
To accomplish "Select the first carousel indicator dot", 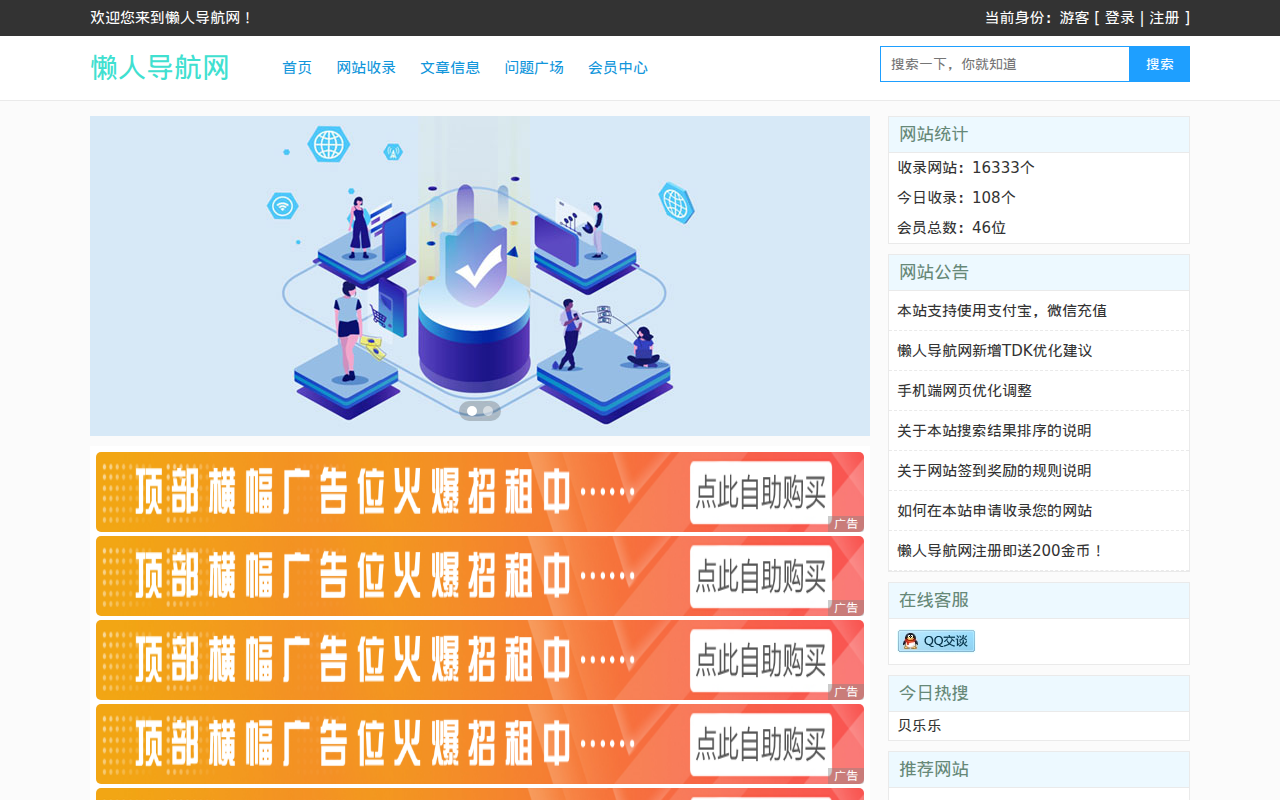I will tap(471, 410).
